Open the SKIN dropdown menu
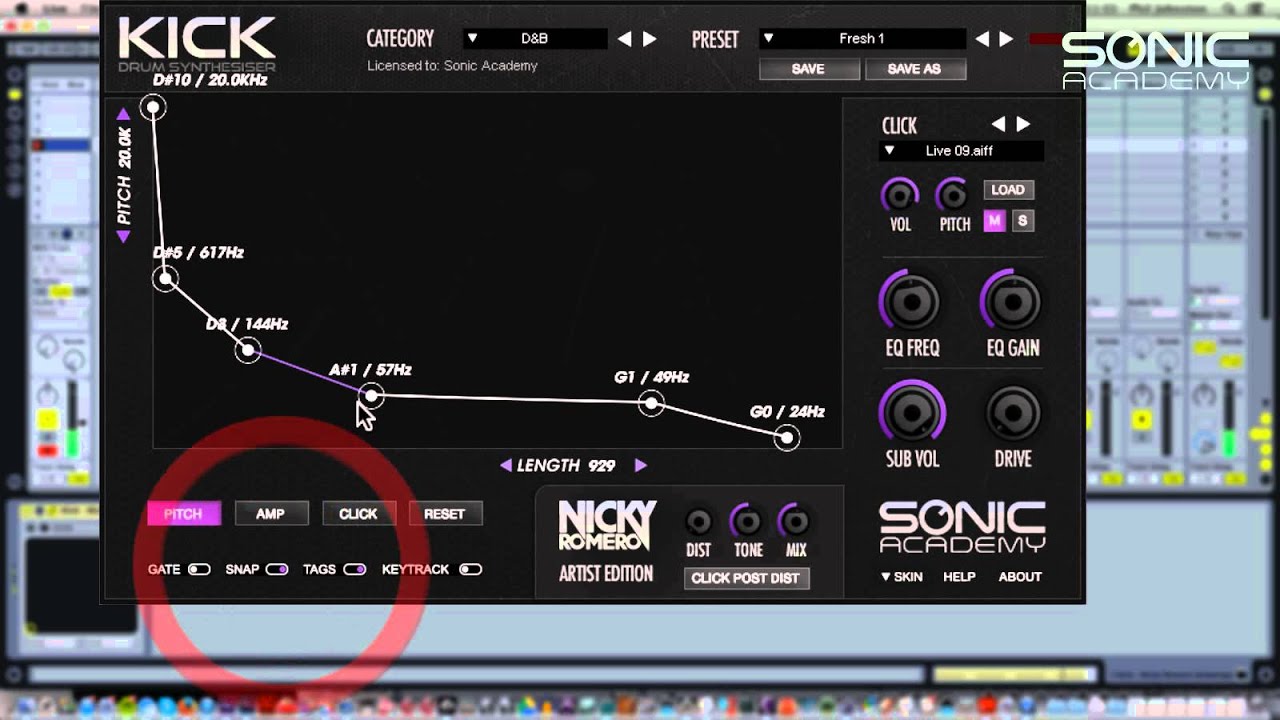1280x720 pixels. 902,577
